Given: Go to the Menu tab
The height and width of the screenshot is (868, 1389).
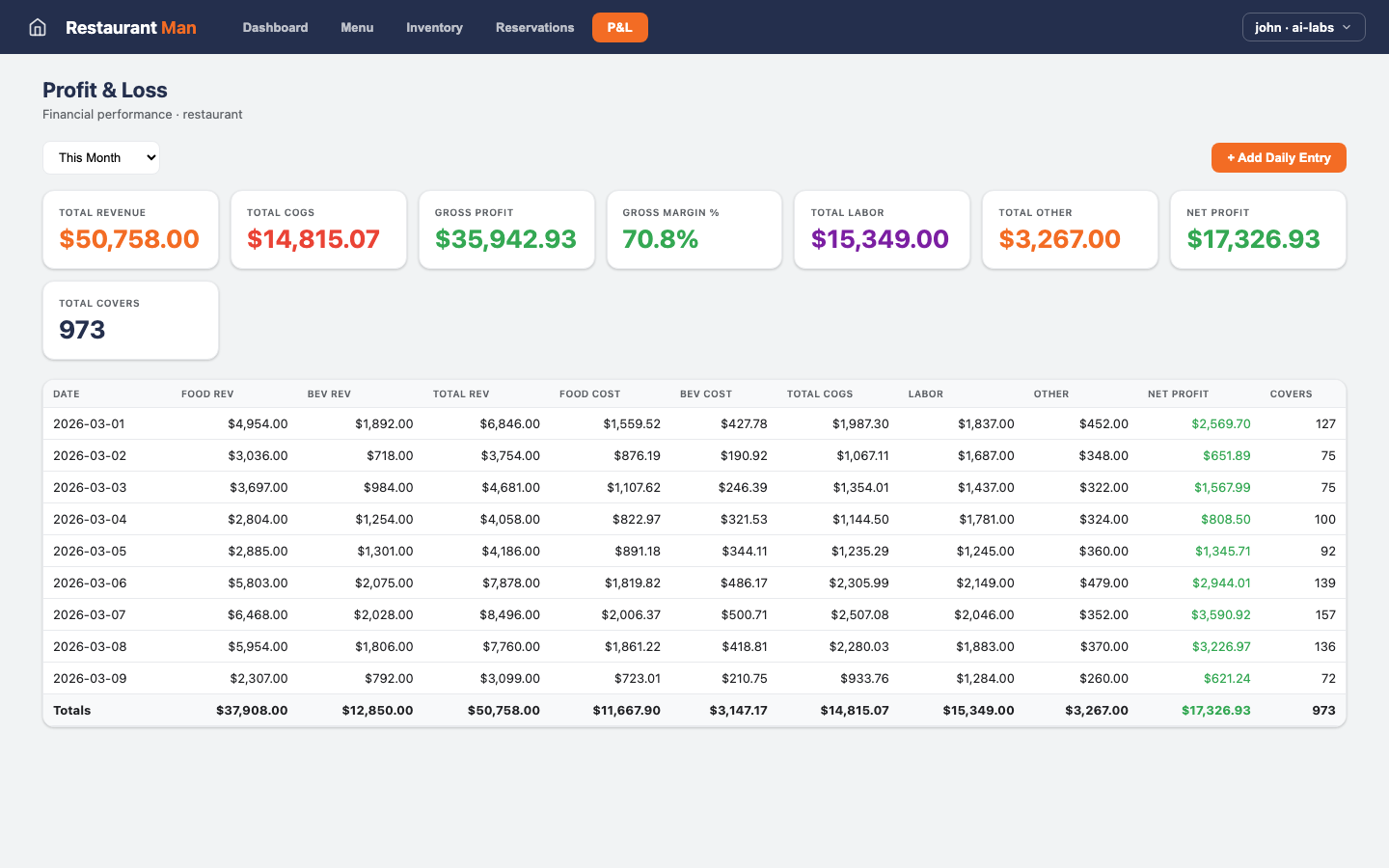Looking at the screenshot, I should (x=357, y=27).
